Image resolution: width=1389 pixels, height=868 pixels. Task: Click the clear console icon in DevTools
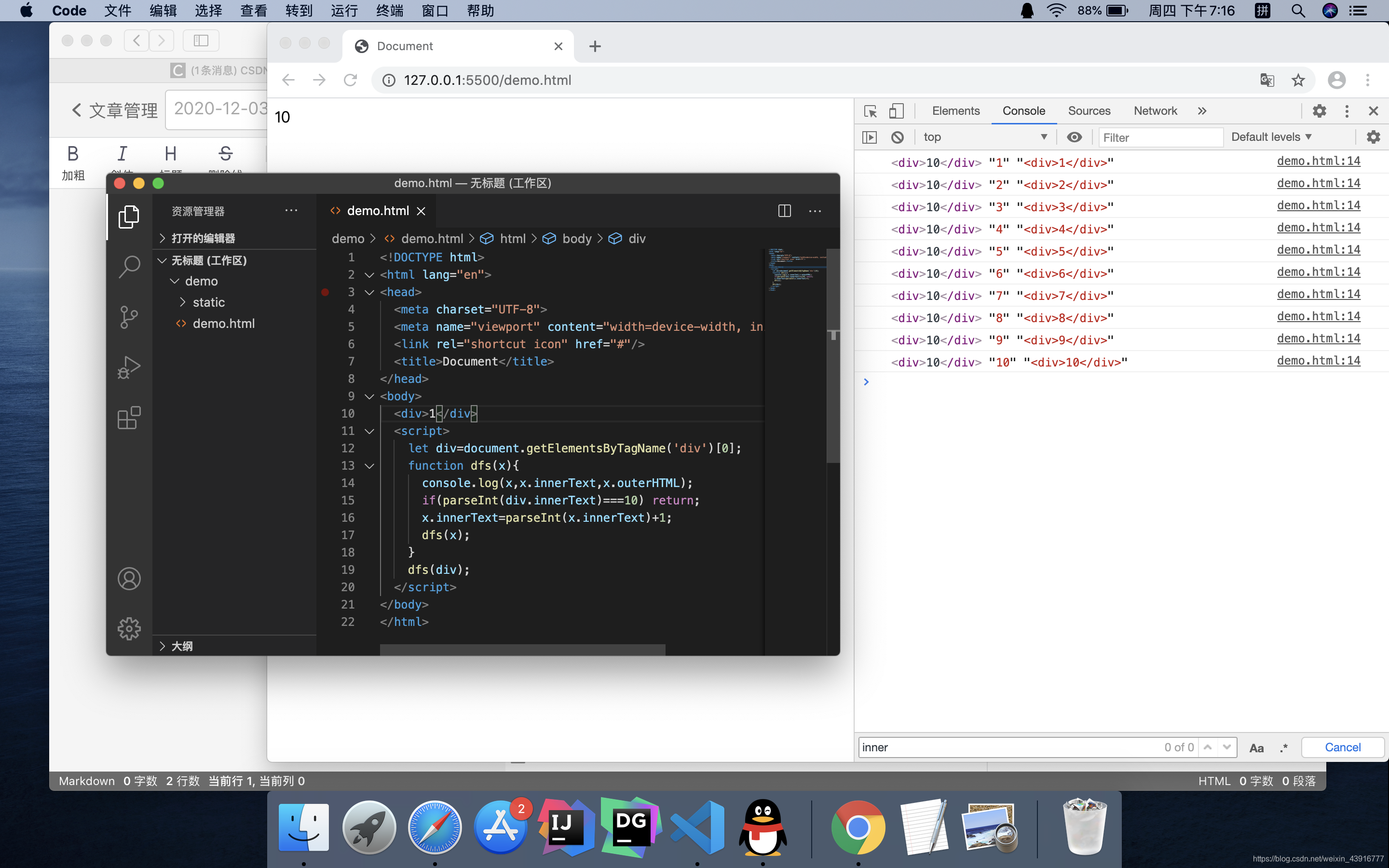[897, 137]
